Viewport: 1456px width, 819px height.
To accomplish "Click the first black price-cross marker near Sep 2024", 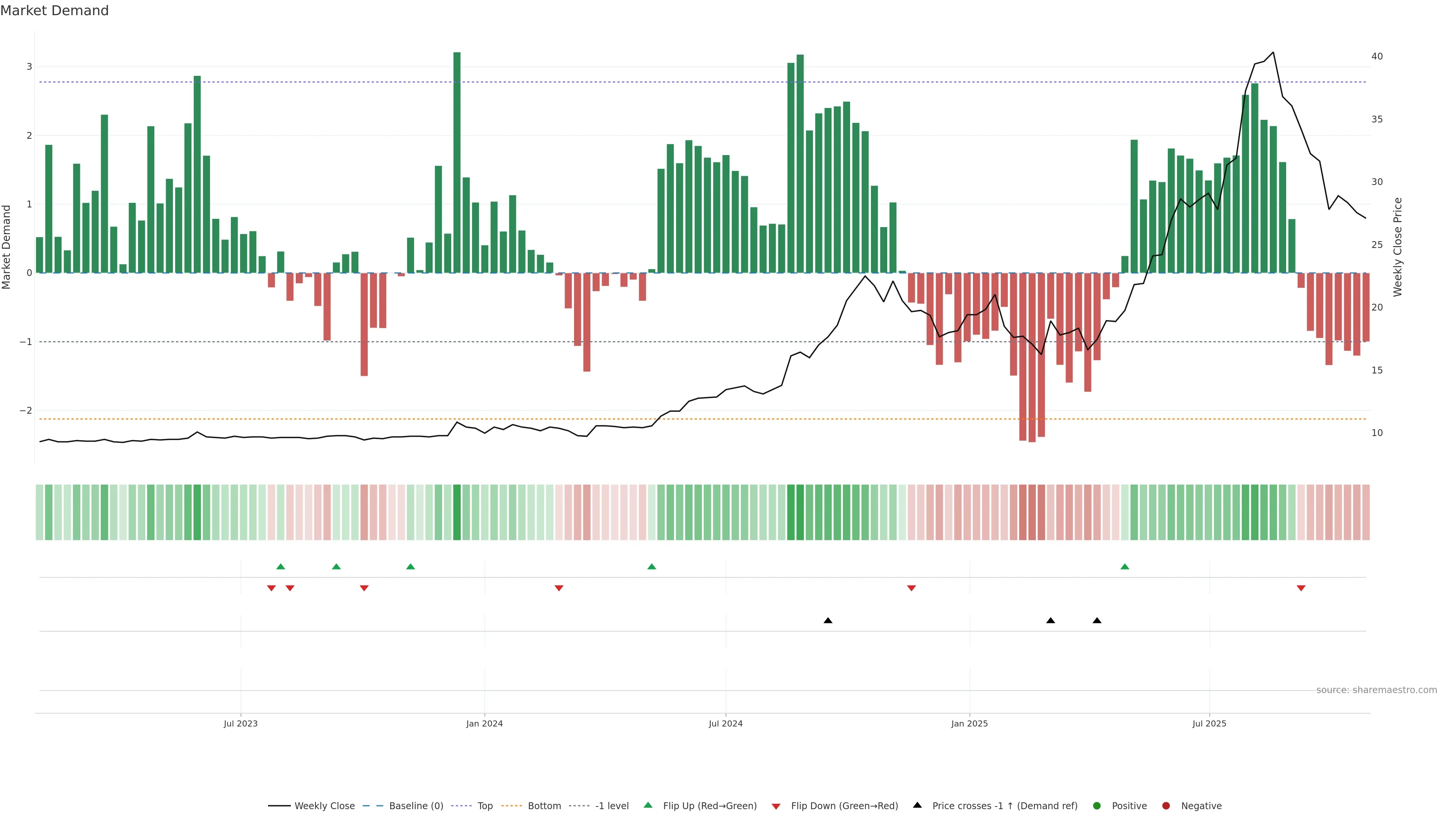I will click(828, 621).
